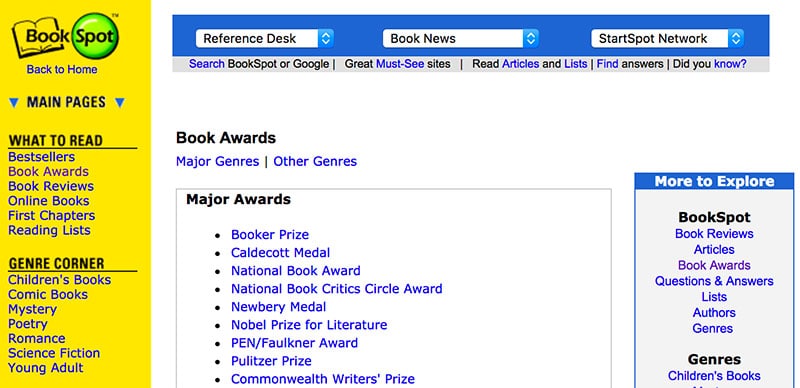The width and height of the screenshot is (800, 388).
Task: Open the Search link in the top bar
Action: tap(207, 64)
